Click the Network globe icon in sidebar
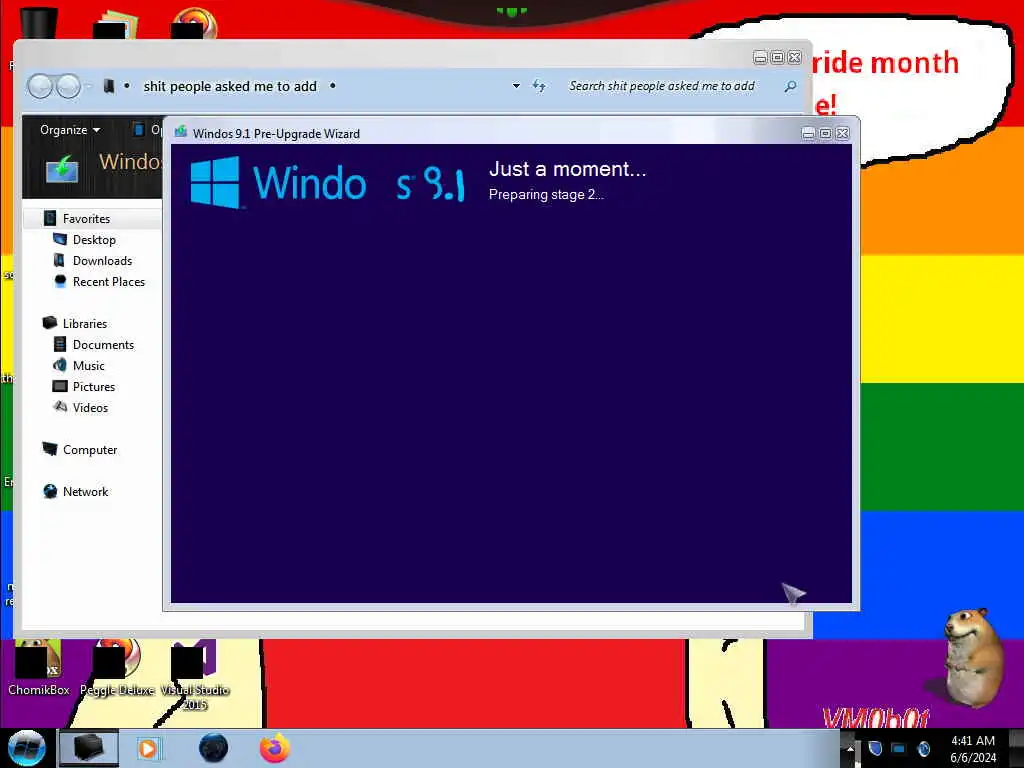This screenshot has width=1024, height=768. point(50,491)
